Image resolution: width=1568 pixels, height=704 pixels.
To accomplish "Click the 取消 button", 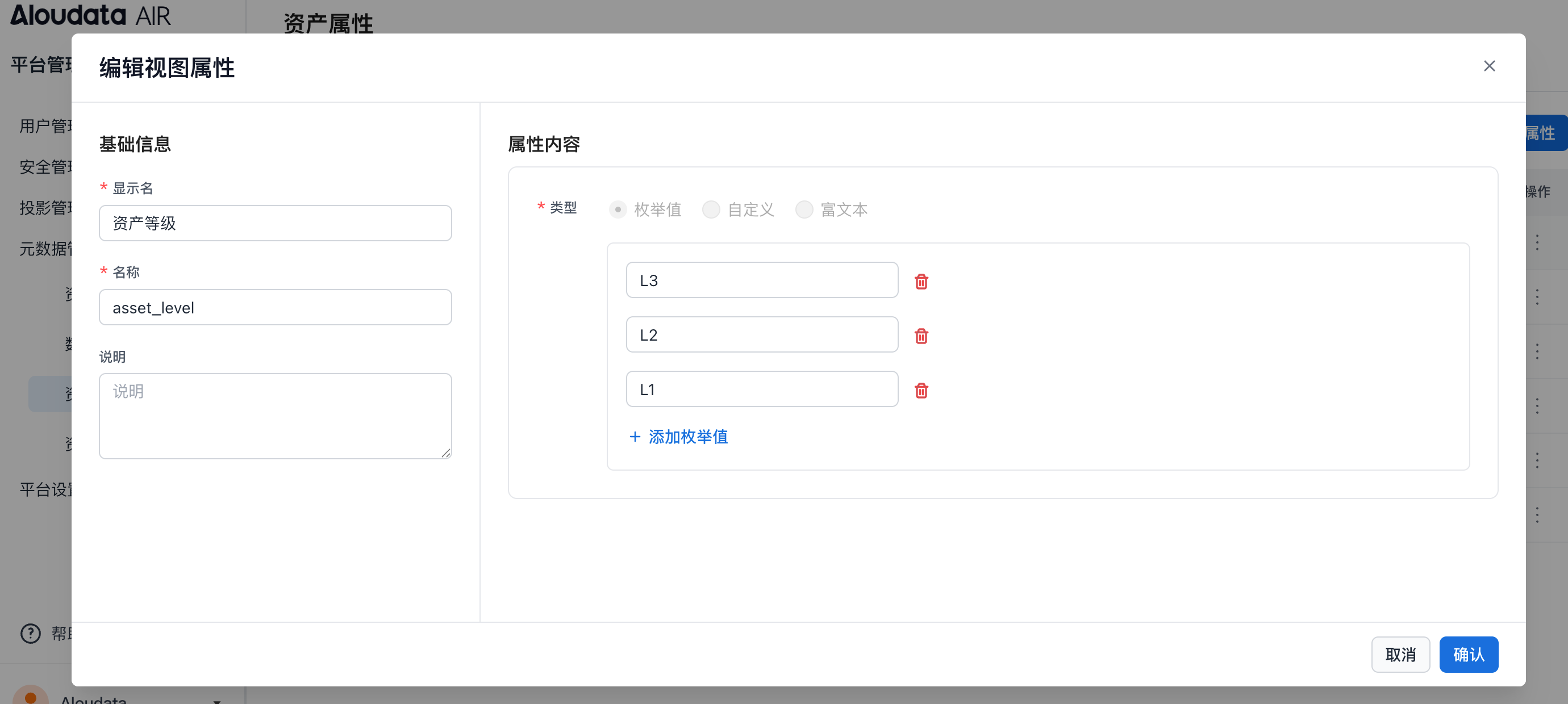I will (x=1400, y=655).
